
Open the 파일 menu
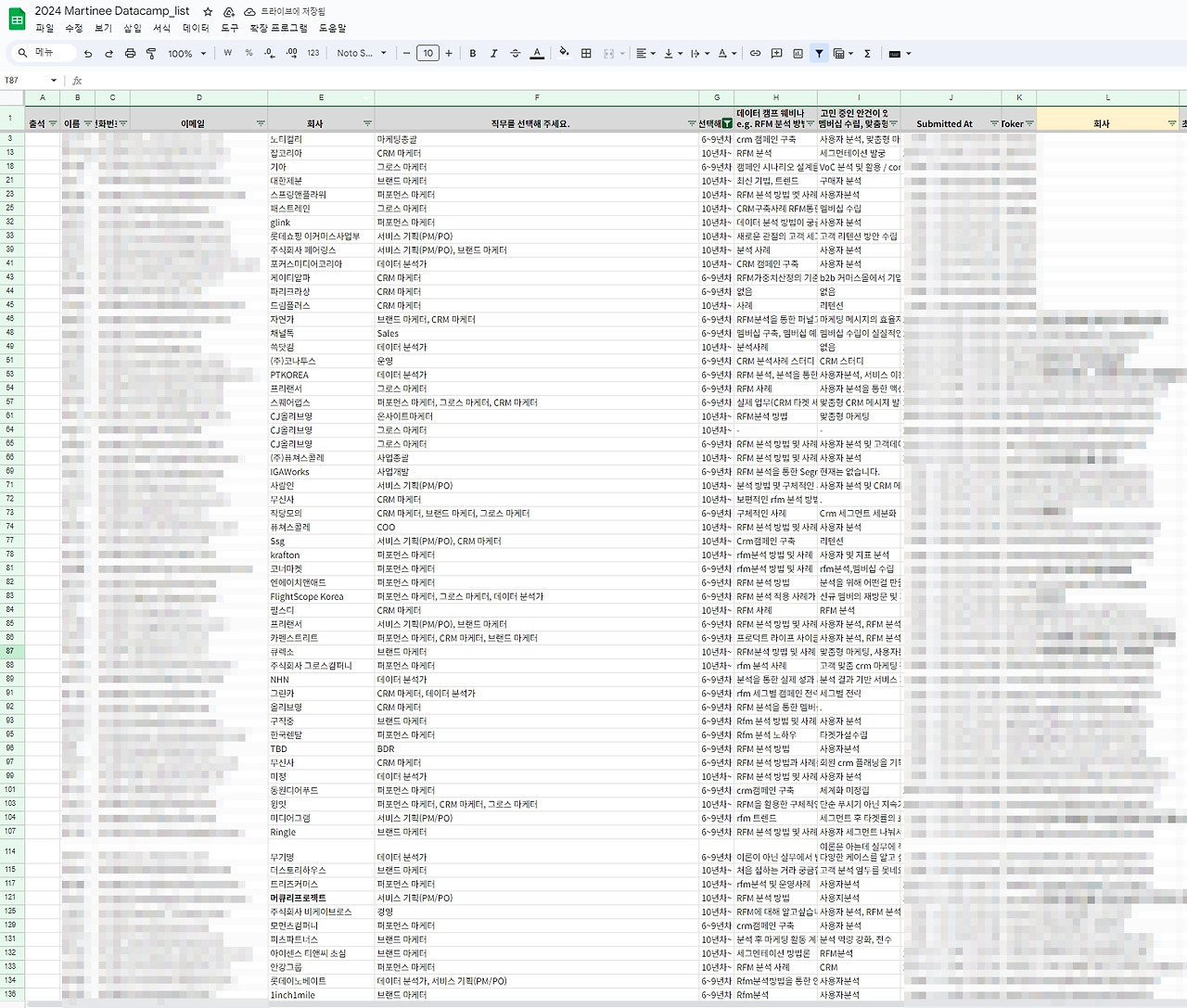(45, 29)
